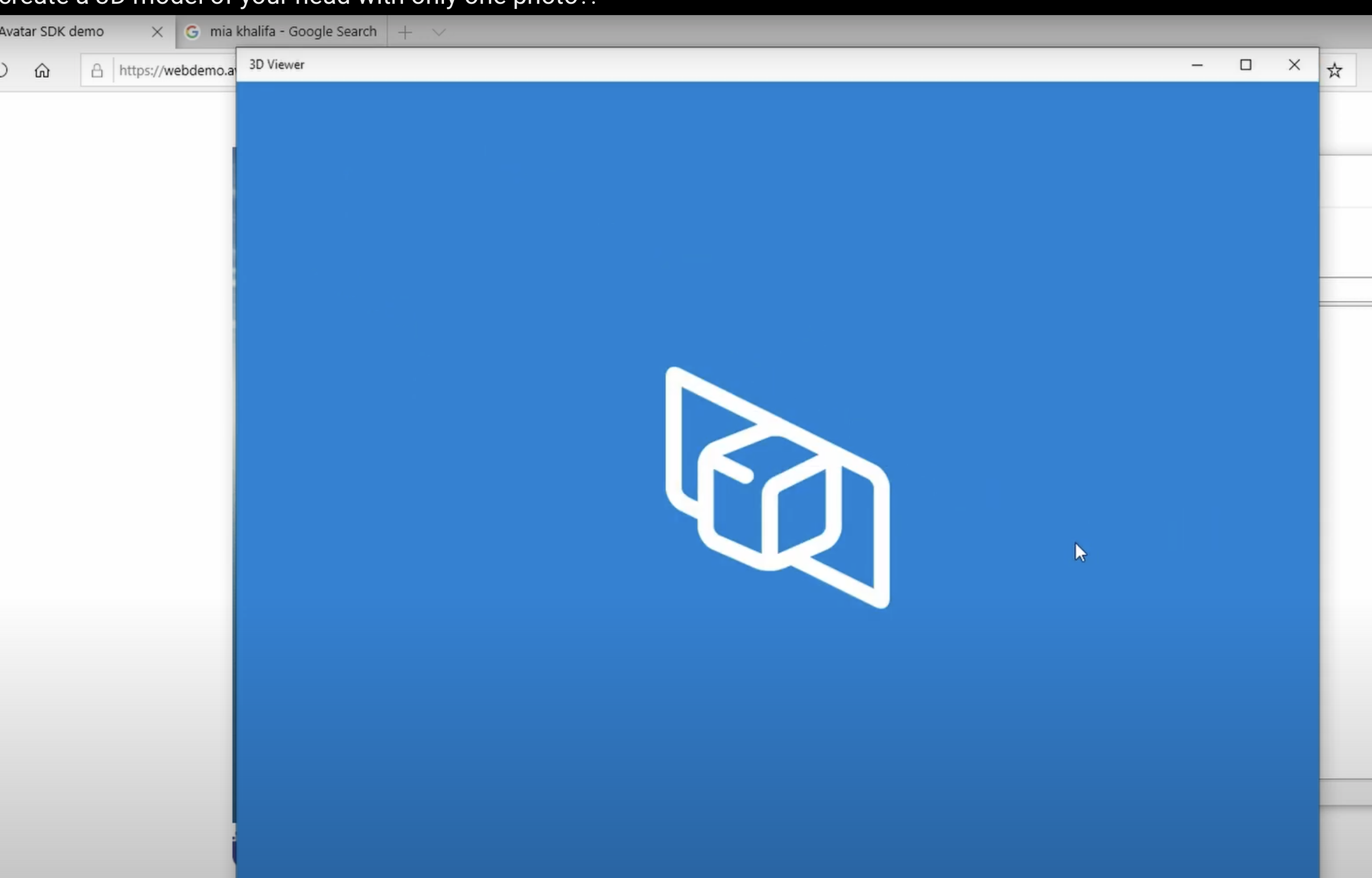Maximize the 3D Viewer window

point(1246,65)
